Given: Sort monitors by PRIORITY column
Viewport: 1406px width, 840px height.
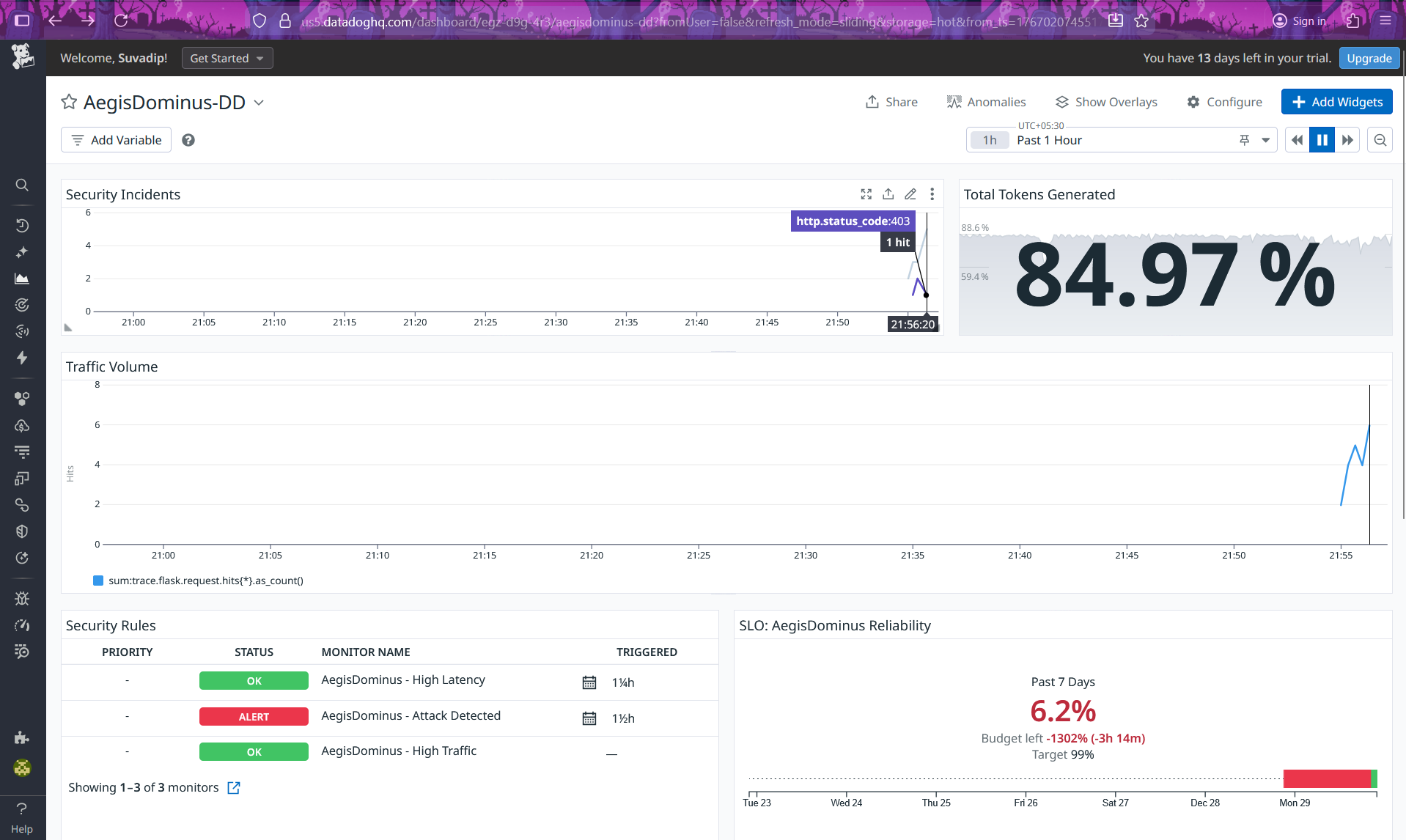Looking at the screenshot, I should pyautogui.click(x=128, y=652).
